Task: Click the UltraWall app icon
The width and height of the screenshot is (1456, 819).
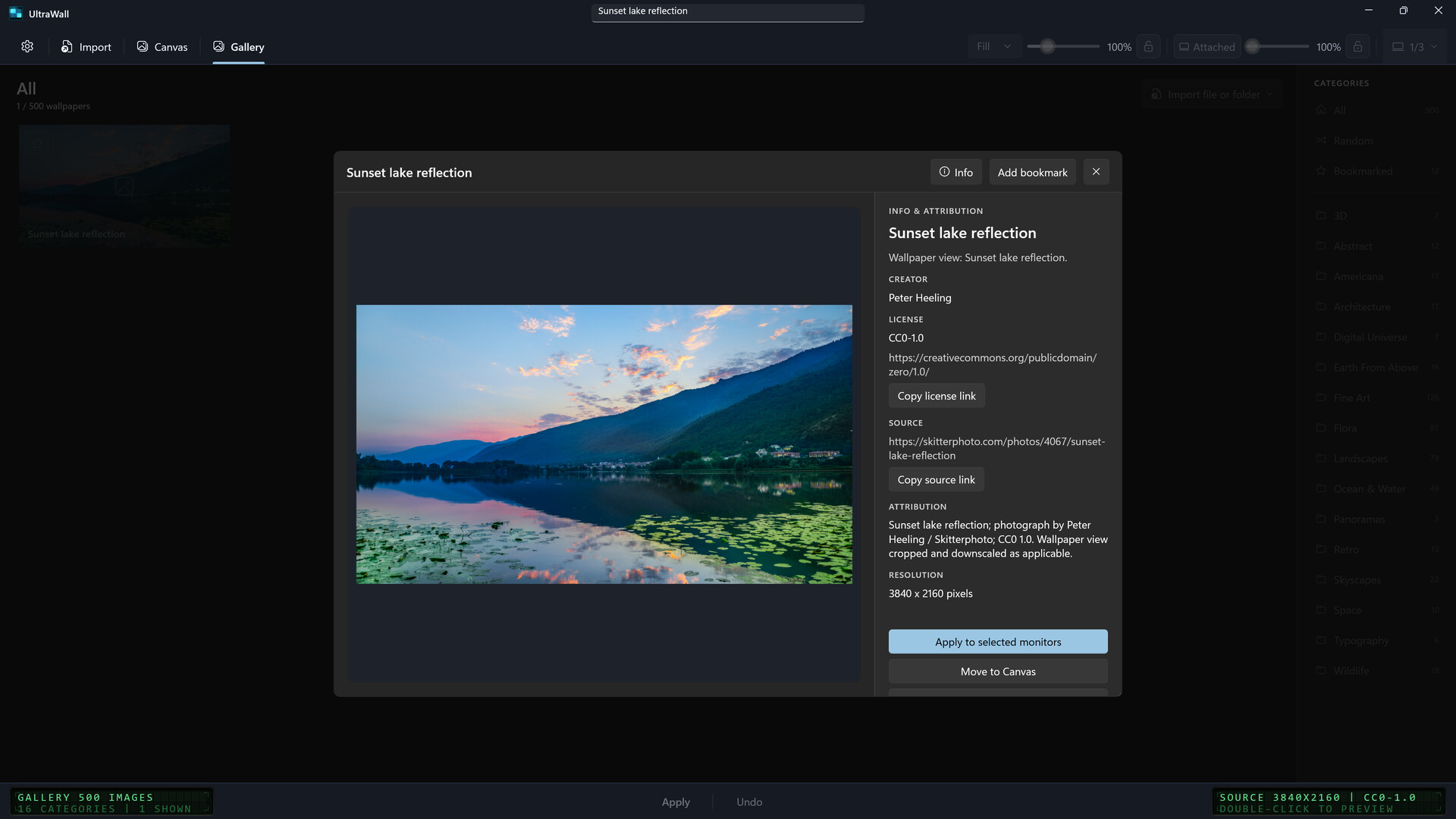Action: pos(15,14)
